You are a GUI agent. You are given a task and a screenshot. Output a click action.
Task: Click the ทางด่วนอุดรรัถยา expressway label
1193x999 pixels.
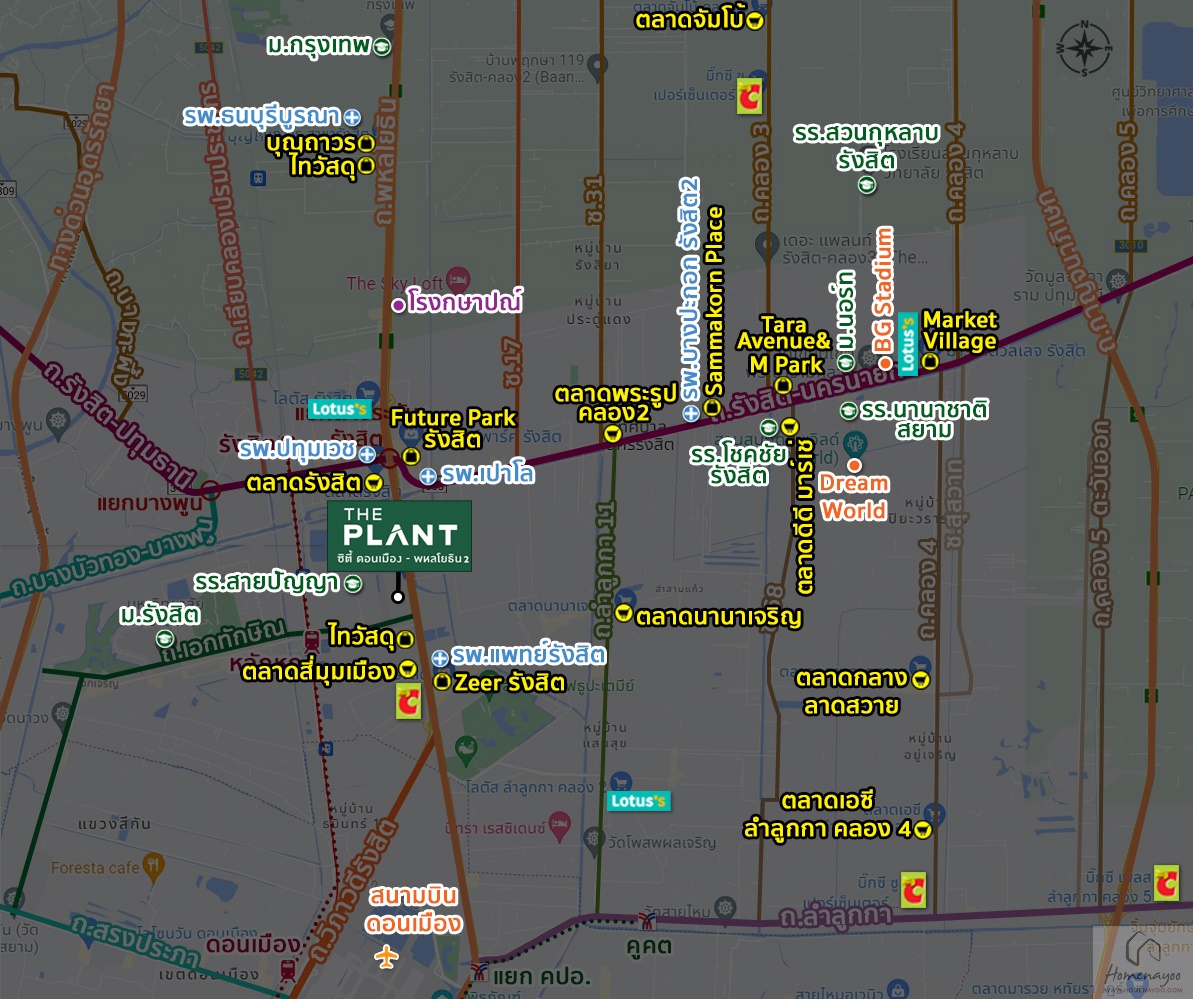(81, 177)
